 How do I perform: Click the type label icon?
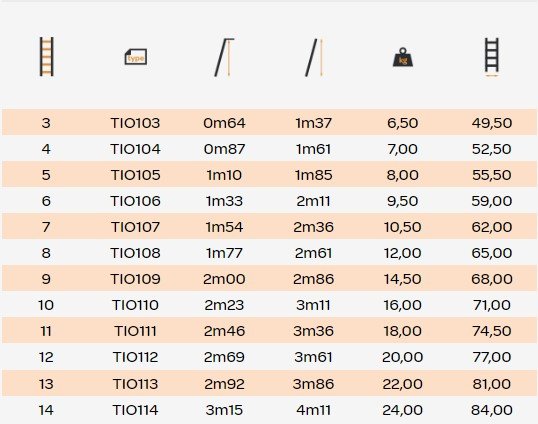pos(136,57)
